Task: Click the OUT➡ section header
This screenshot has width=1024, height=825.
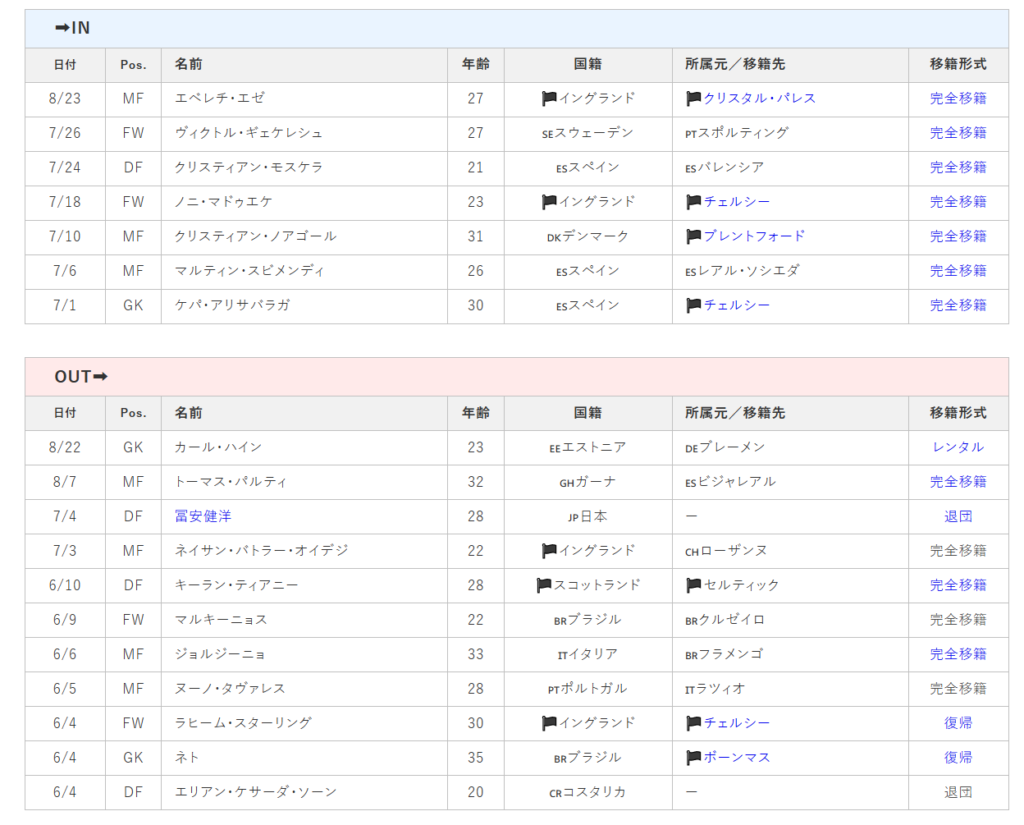Action: pyautogui.click(x=81, y=377)
